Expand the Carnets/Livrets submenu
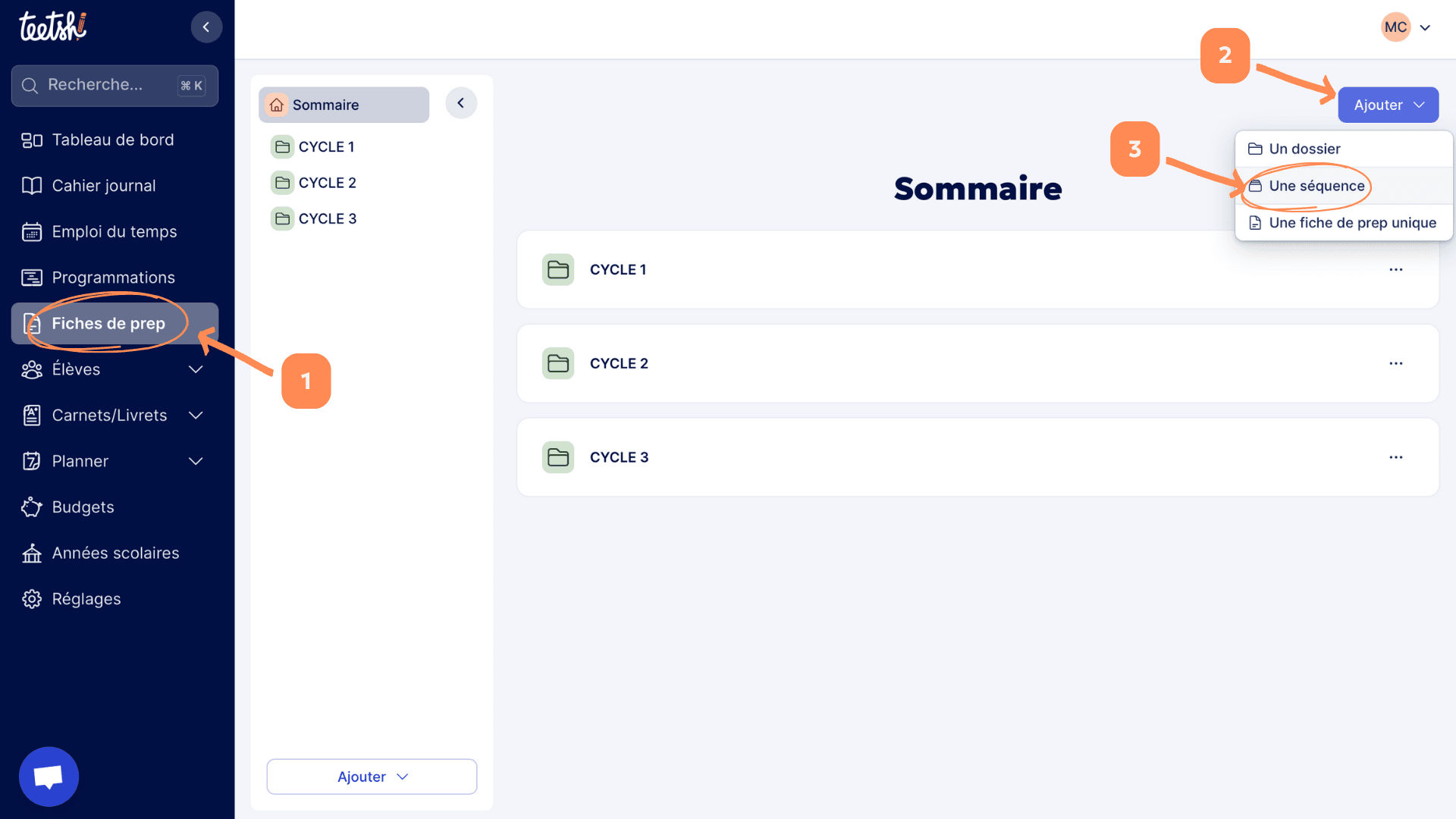 coord(196,416)
